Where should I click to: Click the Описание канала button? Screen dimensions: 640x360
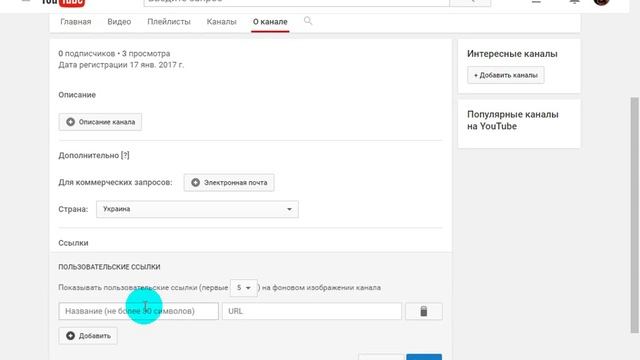pos(100,122)
